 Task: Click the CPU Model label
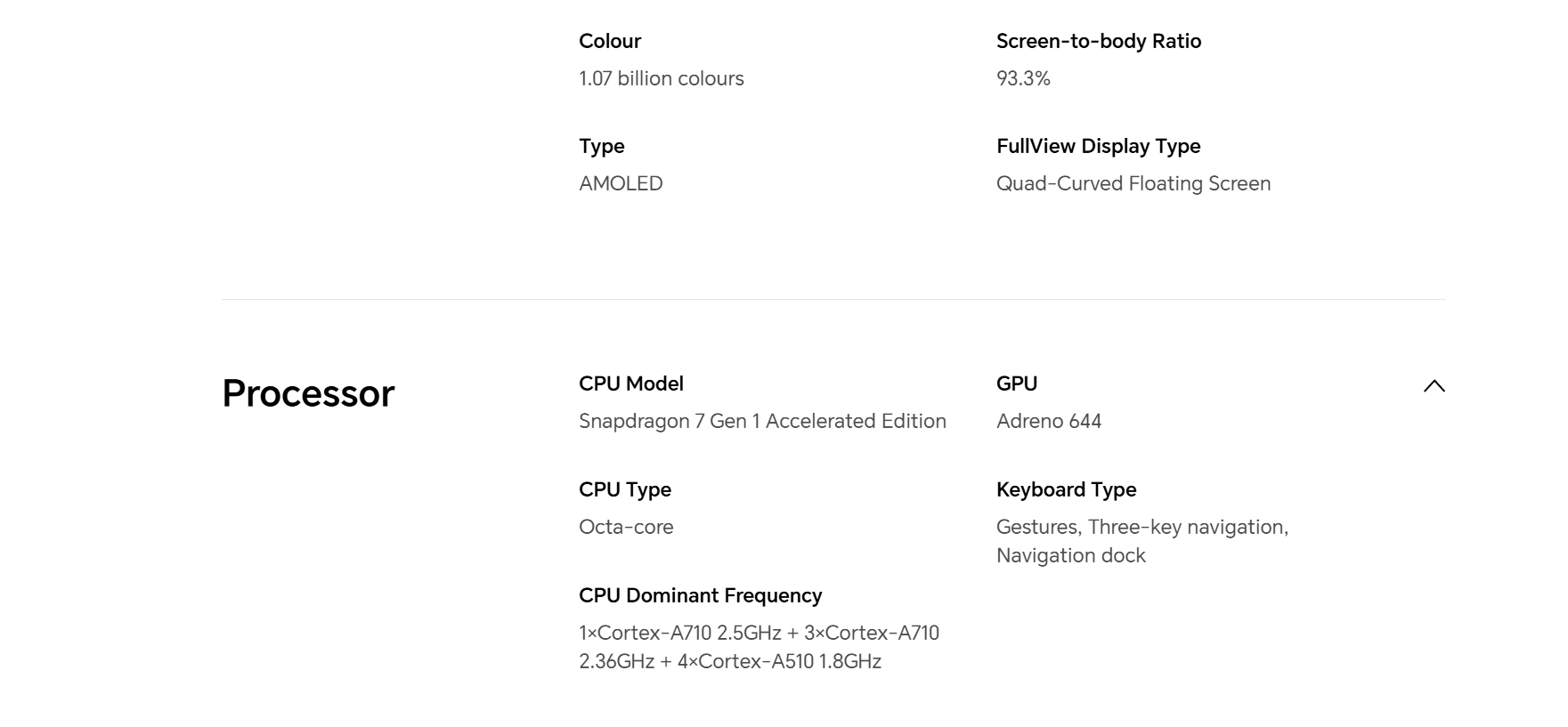[630, 384]
